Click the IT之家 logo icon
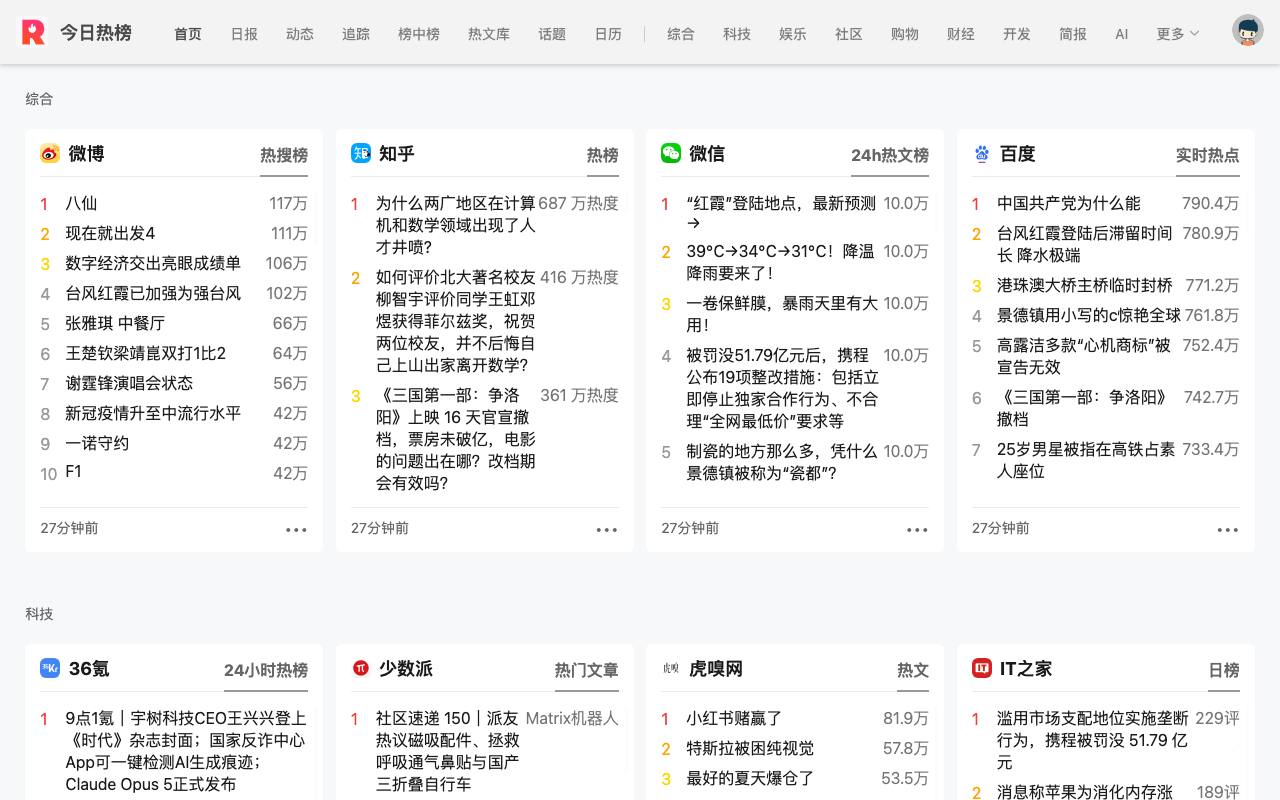The image size is (1280, 800). click(x=982, y=668)
